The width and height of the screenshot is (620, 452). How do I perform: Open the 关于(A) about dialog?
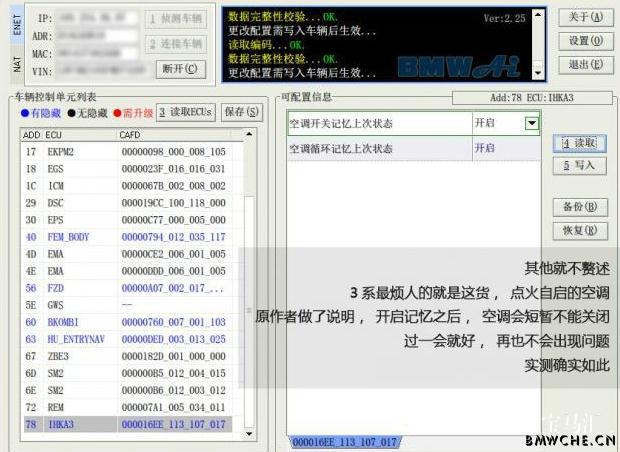[585, 17]
